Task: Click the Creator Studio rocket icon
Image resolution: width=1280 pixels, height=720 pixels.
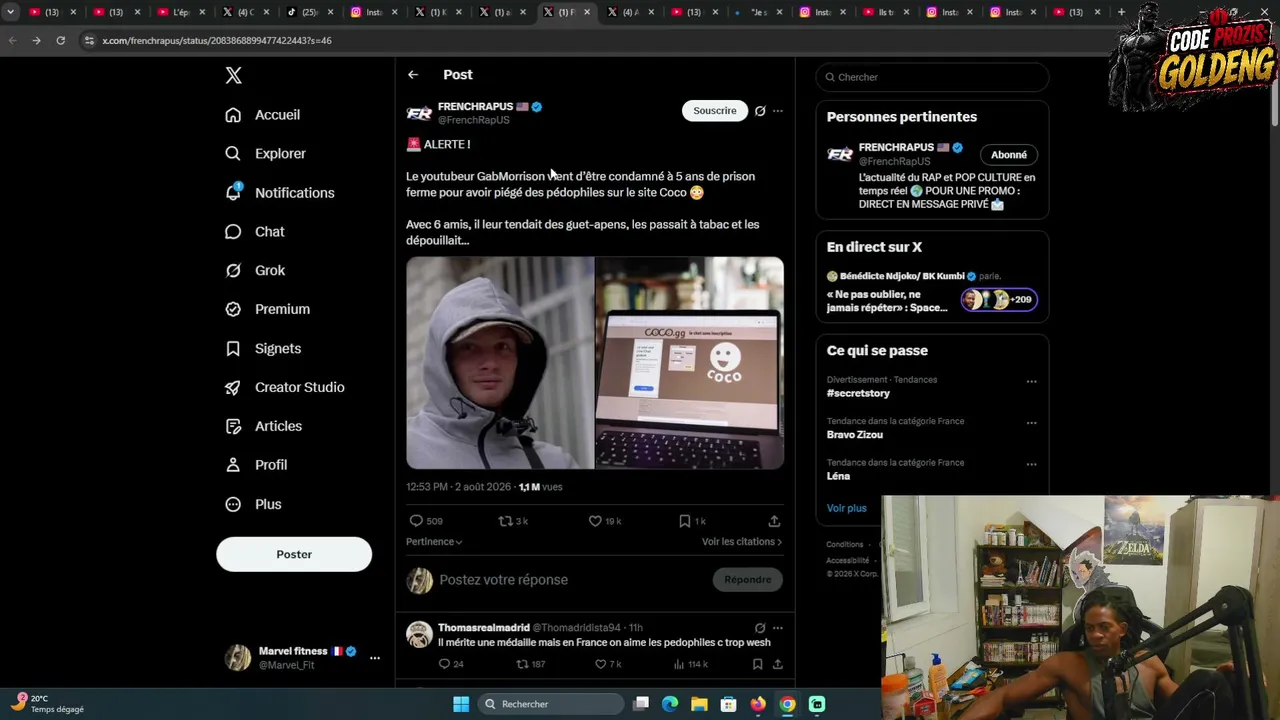Action: [x=233, y=388]
